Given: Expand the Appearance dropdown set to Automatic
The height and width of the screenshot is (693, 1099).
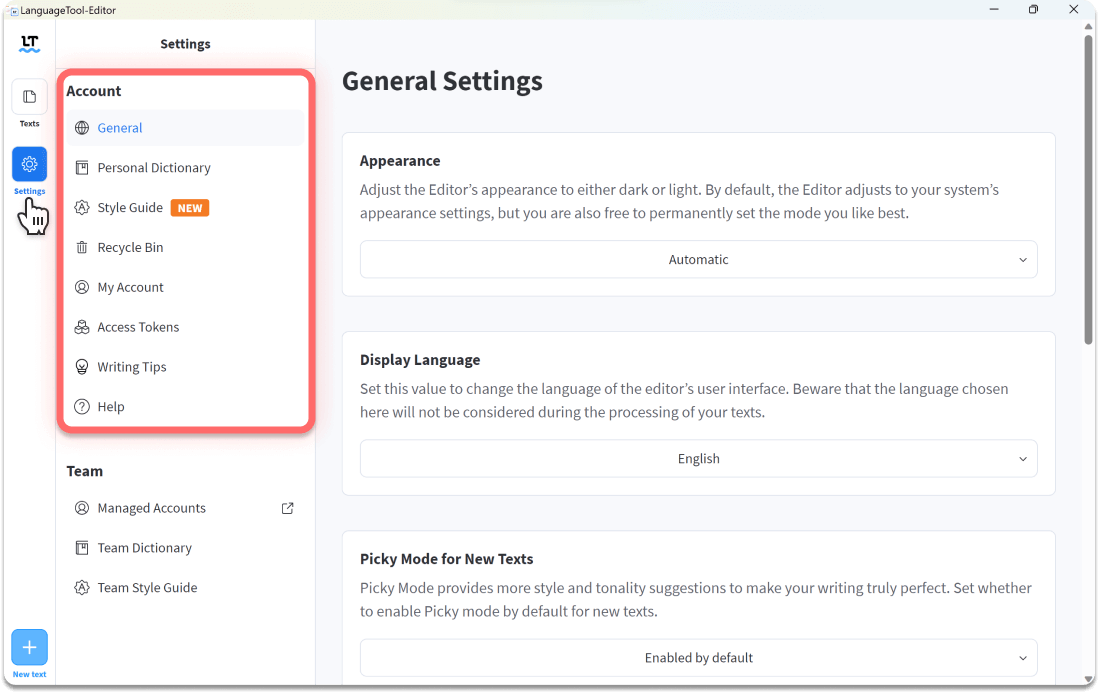Looking at the screenshot, I should click(698, 260).
